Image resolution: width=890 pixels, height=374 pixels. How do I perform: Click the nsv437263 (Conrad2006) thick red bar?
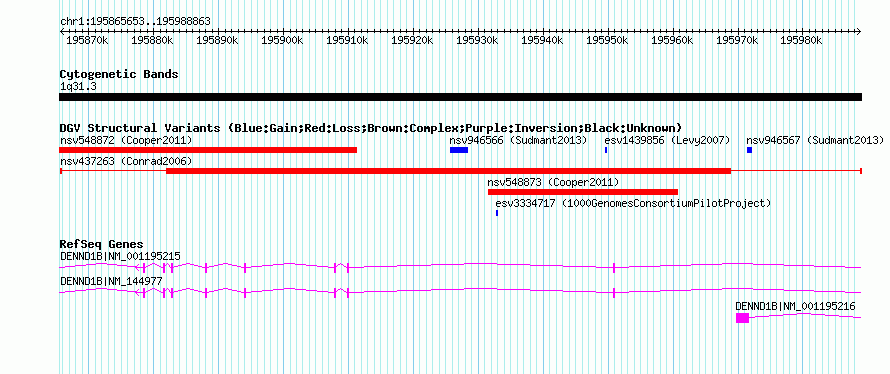(x=448, y=171)
